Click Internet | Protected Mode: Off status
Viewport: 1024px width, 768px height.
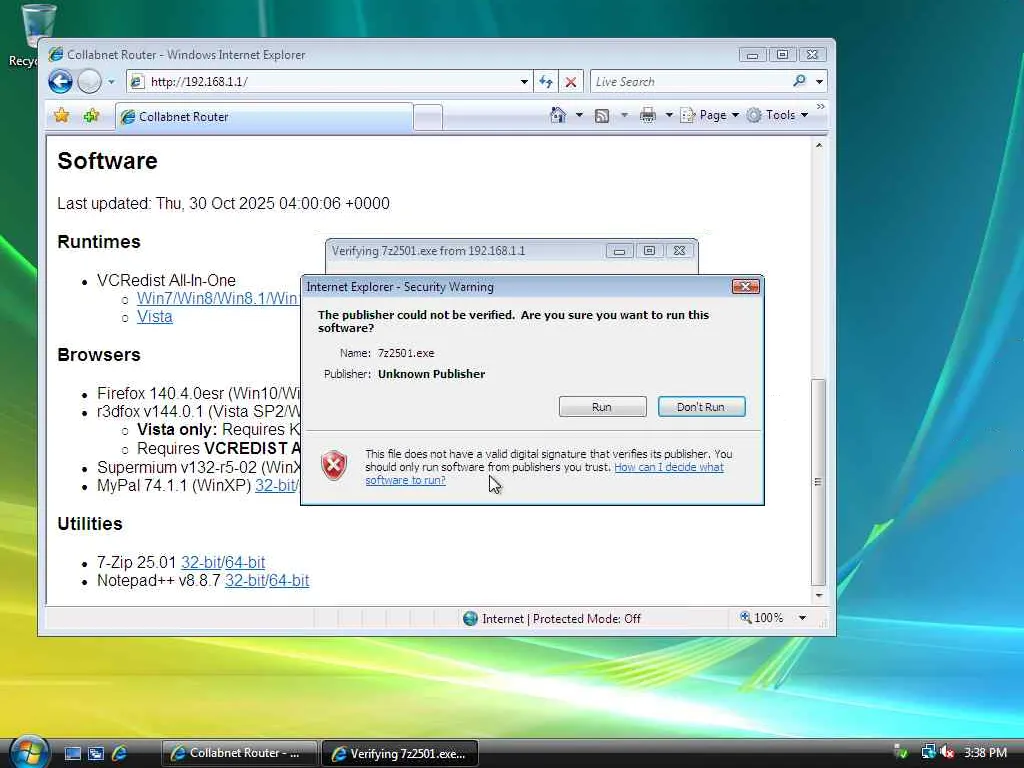point(561,618)
